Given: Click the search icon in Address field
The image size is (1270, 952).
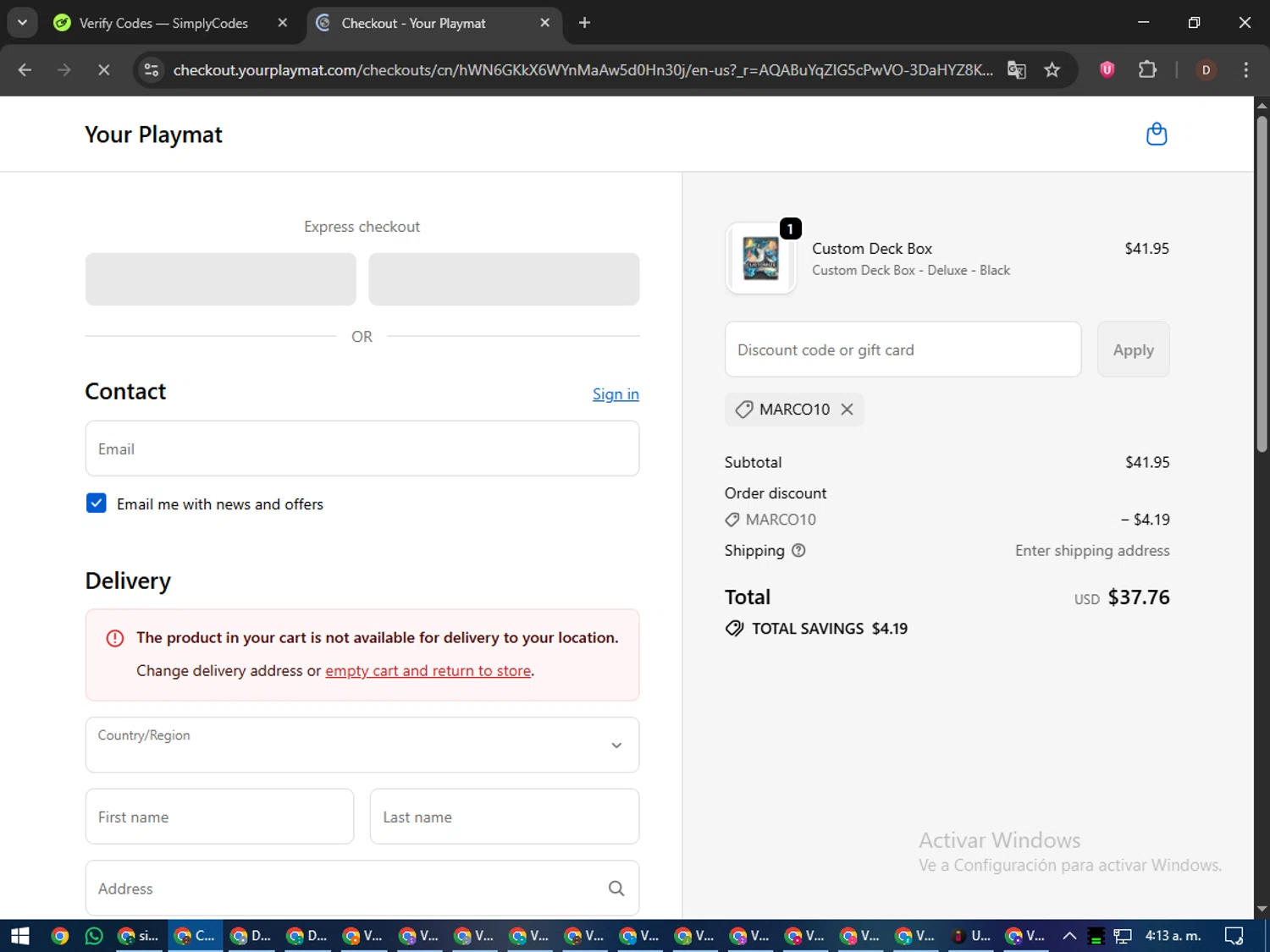Looking at the screenshot, I should [616, 889].
